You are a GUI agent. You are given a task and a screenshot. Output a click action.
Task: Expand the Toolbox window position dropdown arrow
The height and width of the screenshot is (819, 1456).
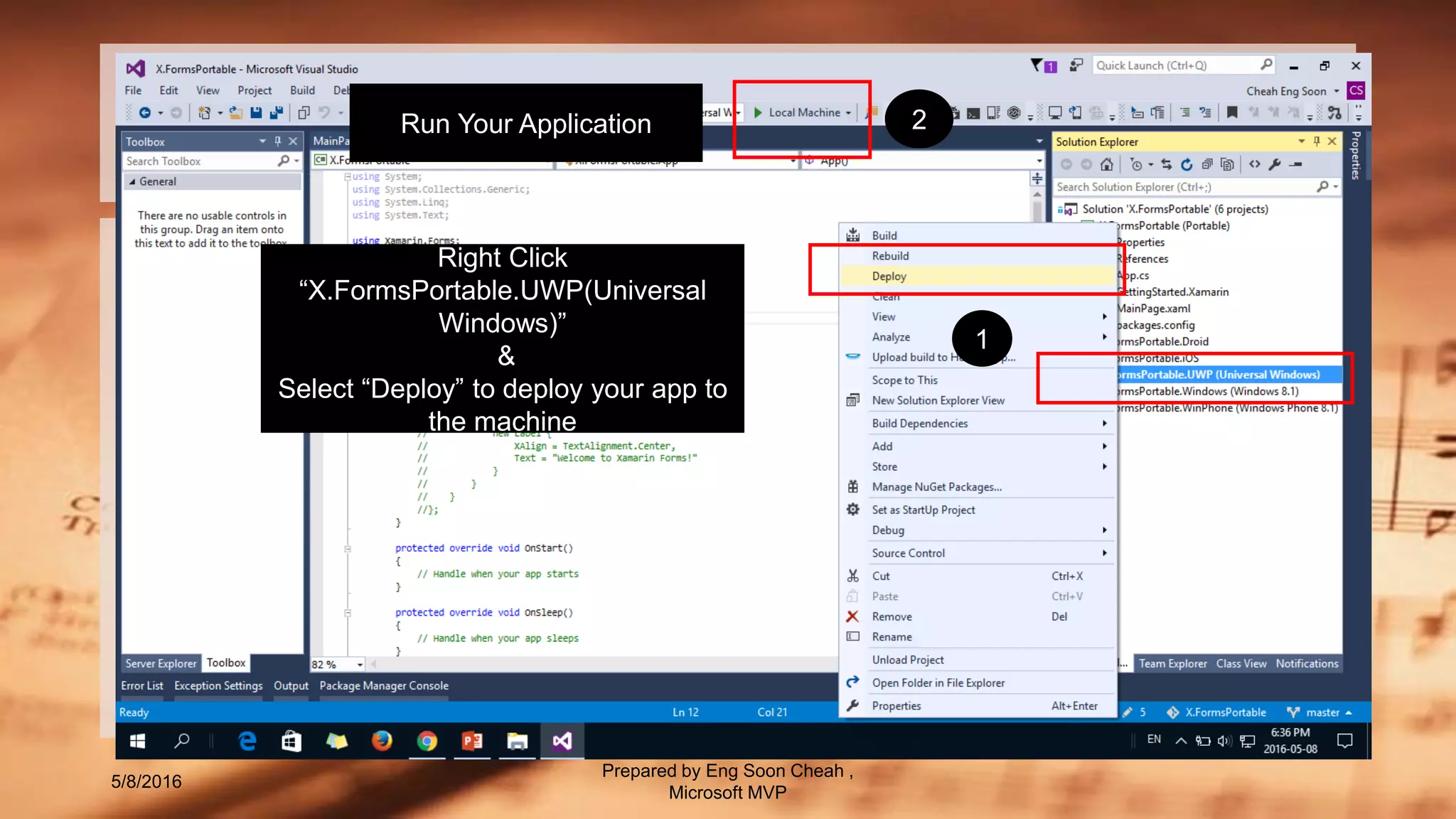tap(262, 141)
